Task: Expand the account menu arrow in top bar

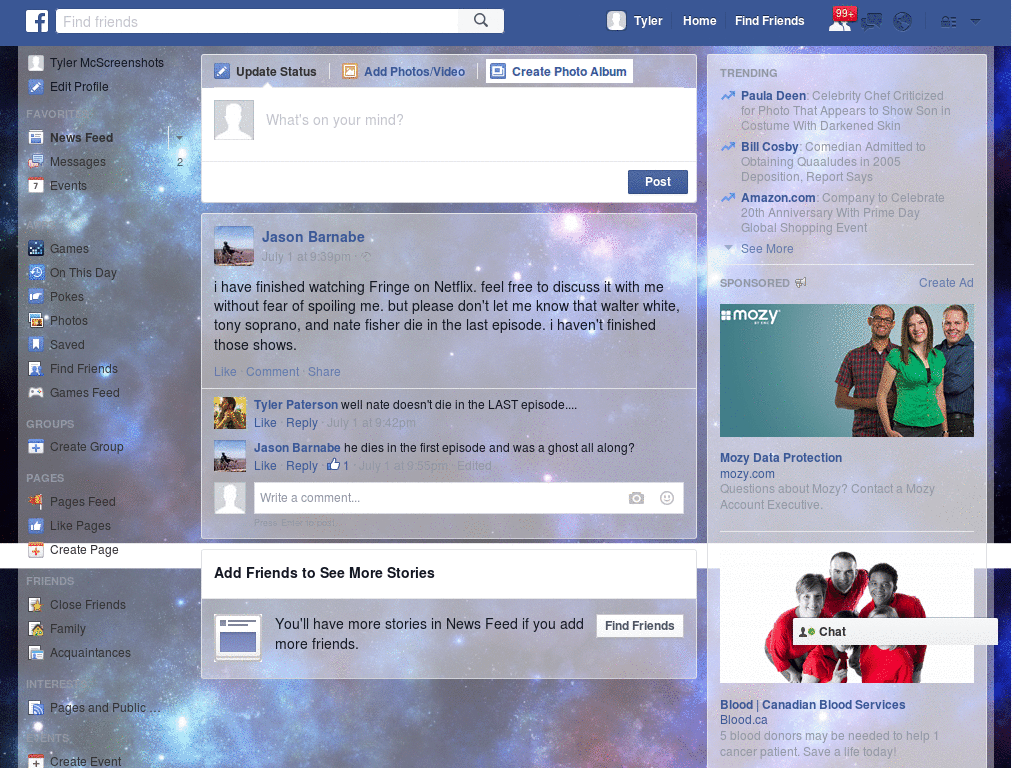Action: 975,22
